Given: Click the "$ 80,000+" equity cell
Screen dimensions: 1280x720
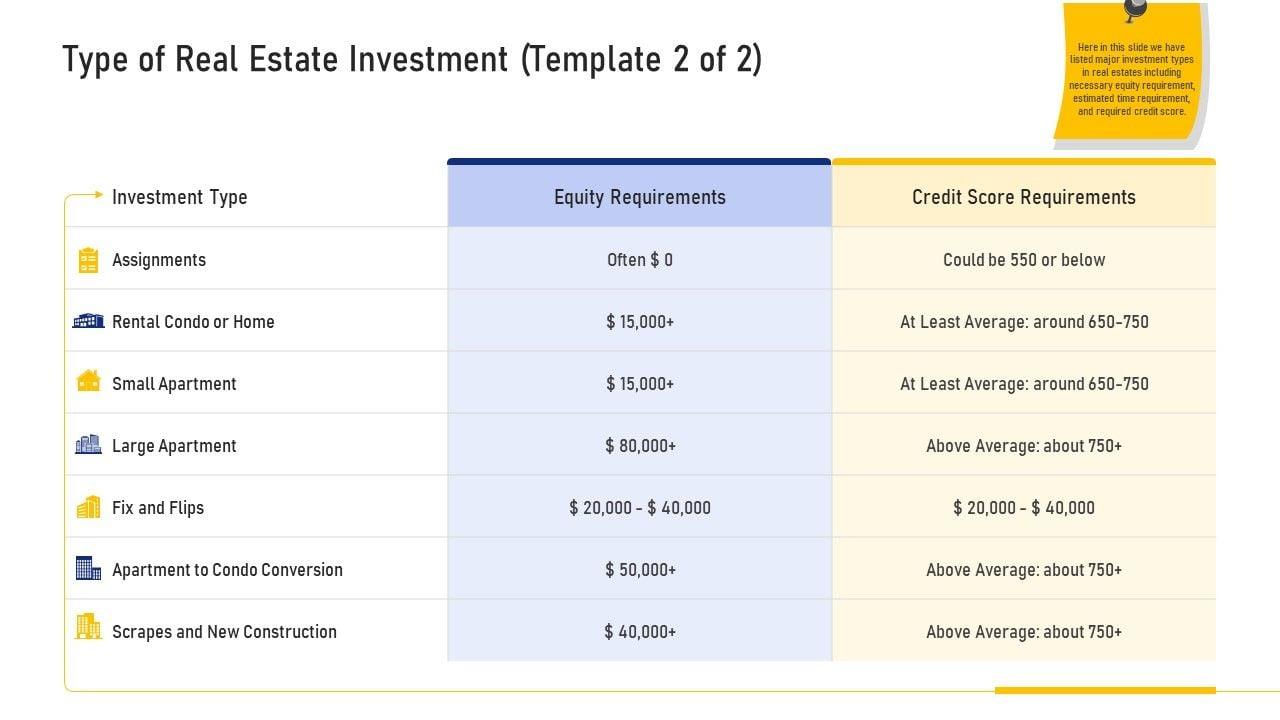Looking at the screenshot, I should (640, 446).
